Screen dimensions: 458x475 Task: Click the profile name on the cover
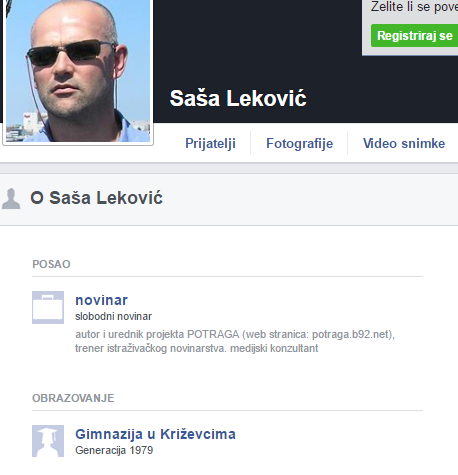pos(238,98)
